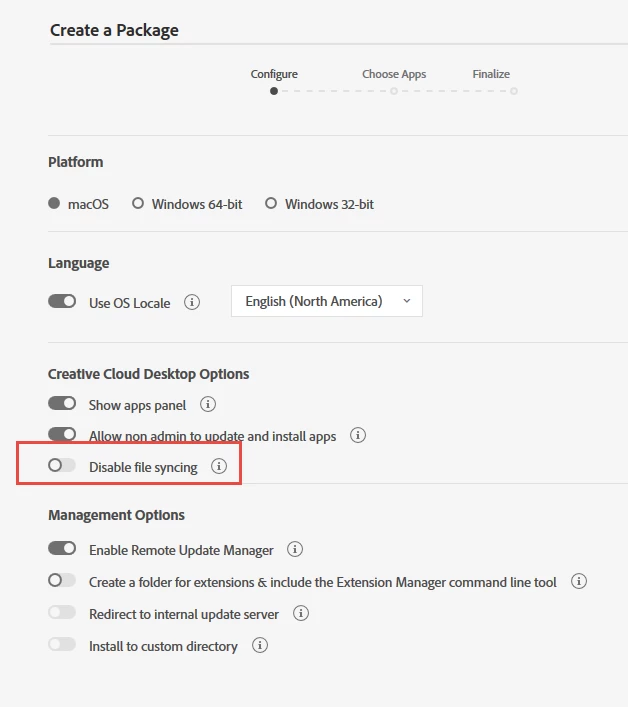Jump to the Finalize step

tap(491, 74)
